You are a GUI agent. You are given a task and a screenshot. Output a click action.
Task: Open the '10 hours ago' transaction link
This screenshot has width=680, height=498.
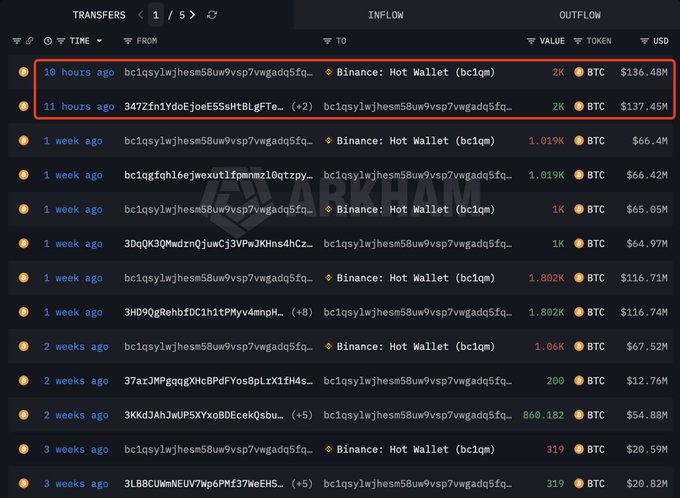pos(79,72)
